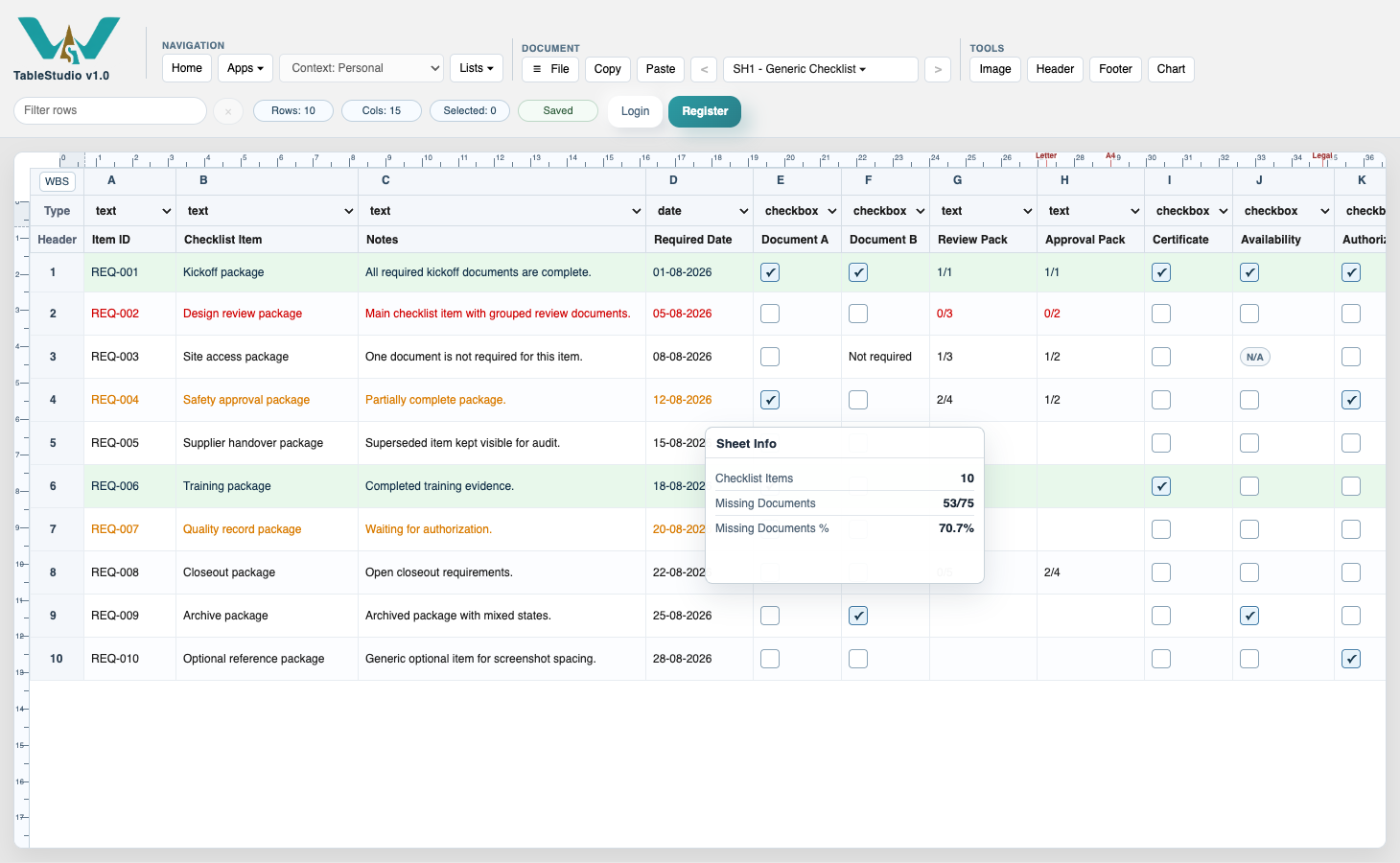1400x863 pixels.
Task: Change column D date type dropdown
Action: 700,211
